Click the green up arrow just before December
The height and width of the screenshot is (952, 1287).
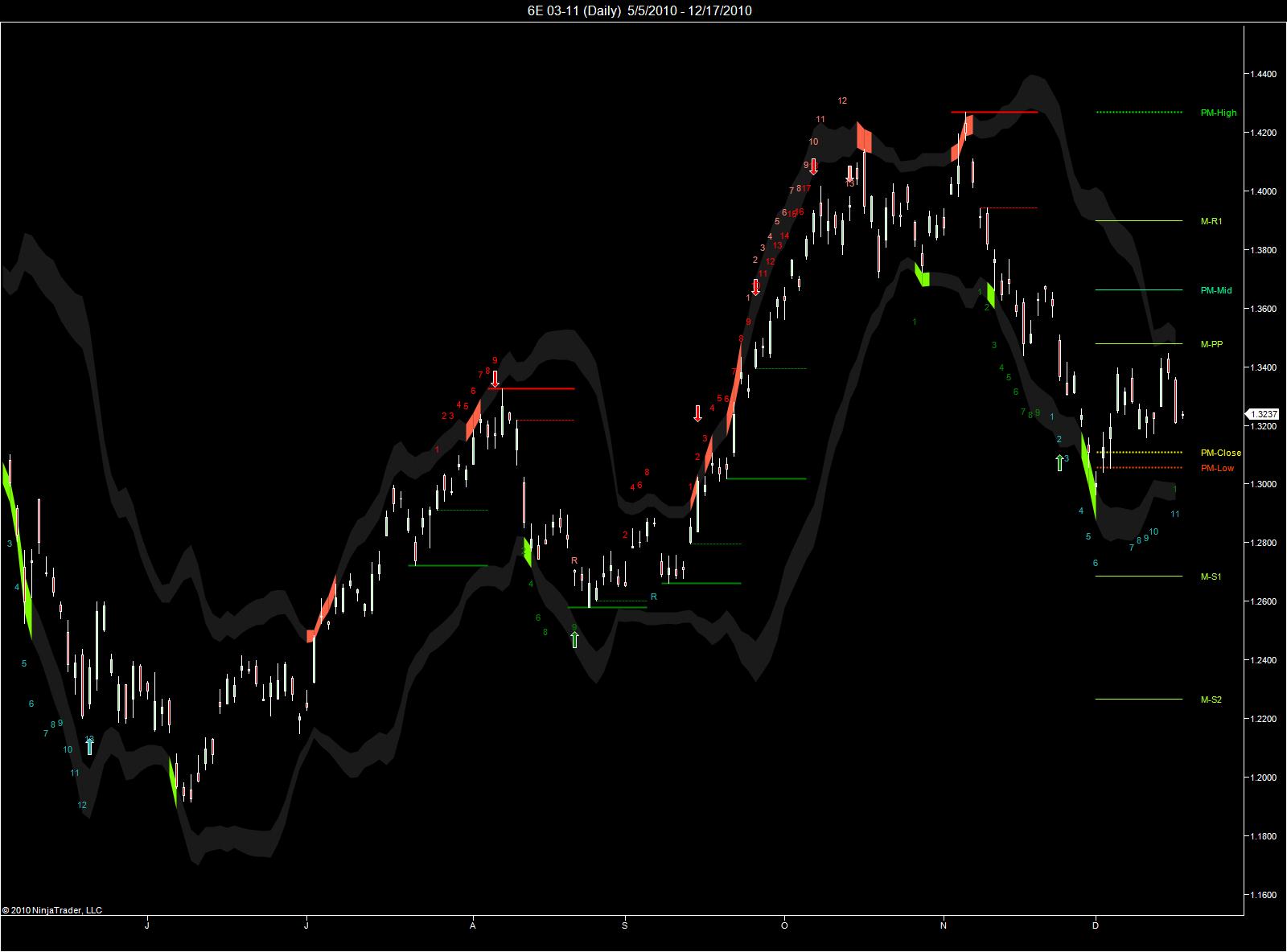coord(1059,462)
